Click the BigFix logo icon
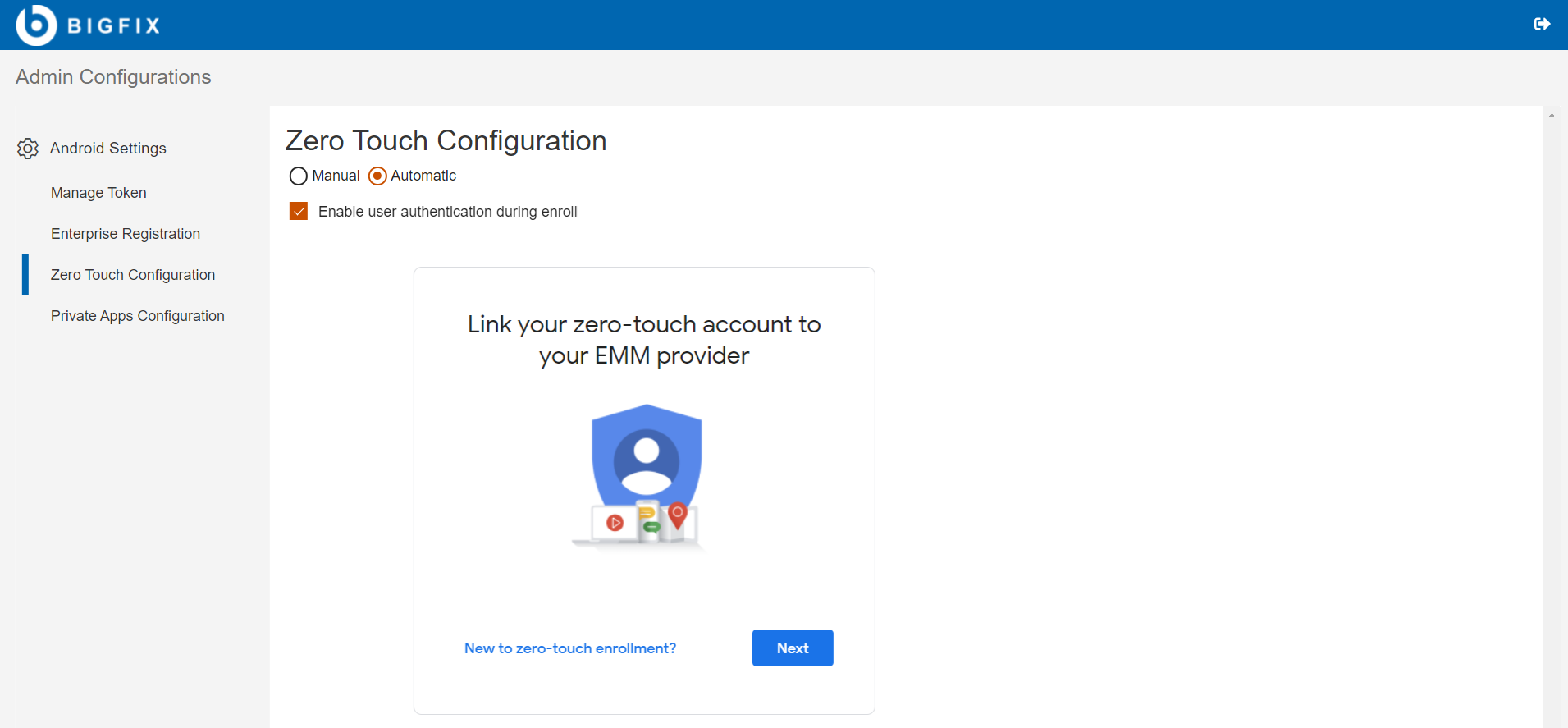1568x728 pixels. click(36, 25)
